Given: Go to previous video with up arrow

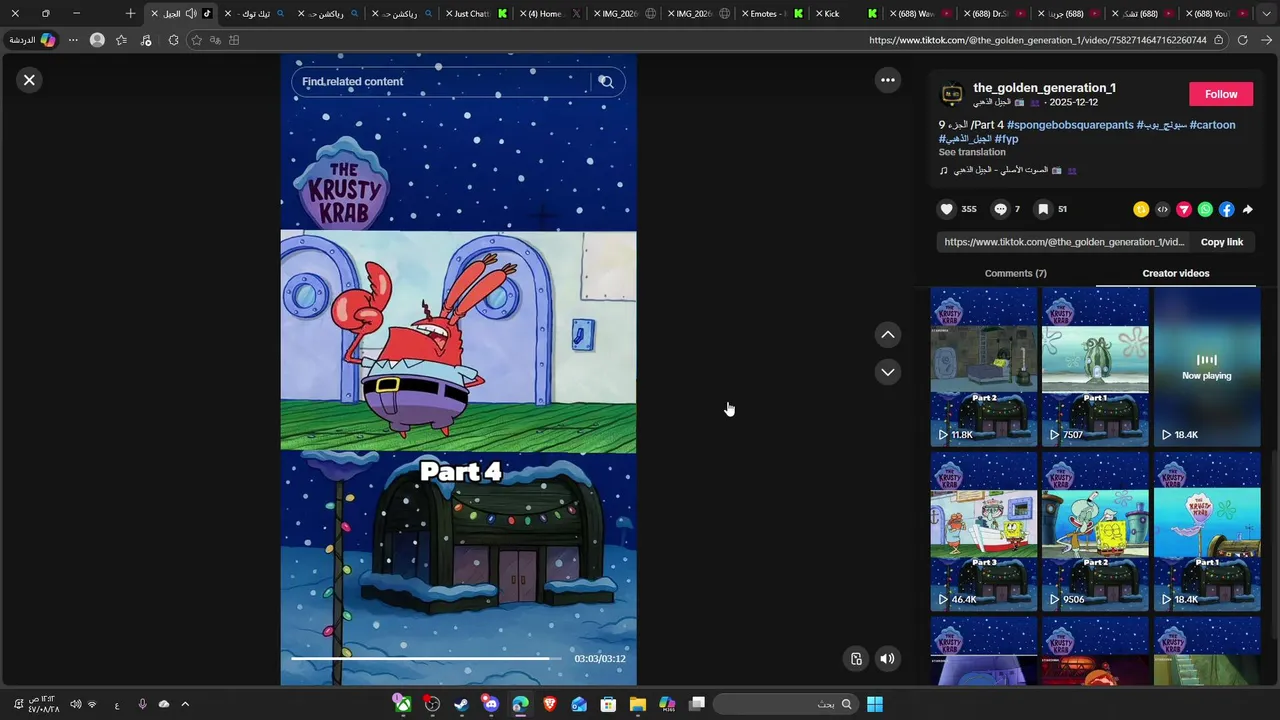Looking at the screenshot, I should (x=888, y=335).
